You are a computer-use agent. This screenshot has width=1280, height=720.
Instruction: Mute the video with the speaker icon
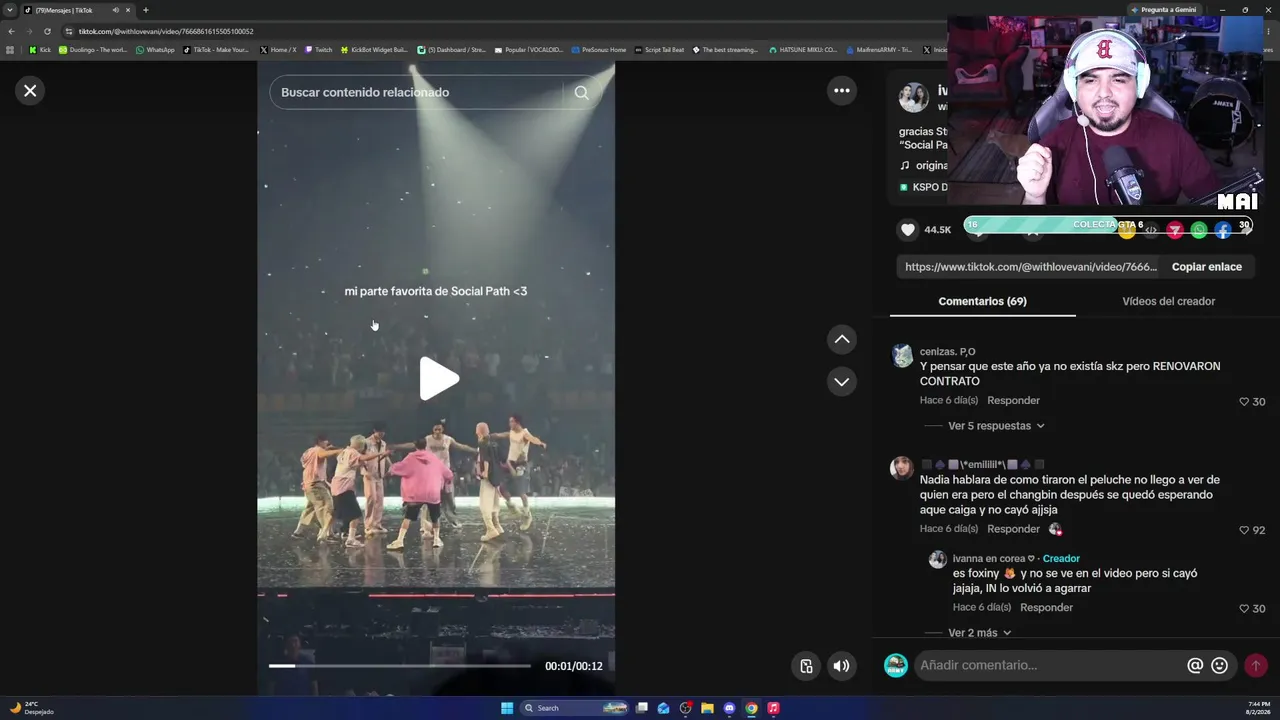(x=842, y=666)
